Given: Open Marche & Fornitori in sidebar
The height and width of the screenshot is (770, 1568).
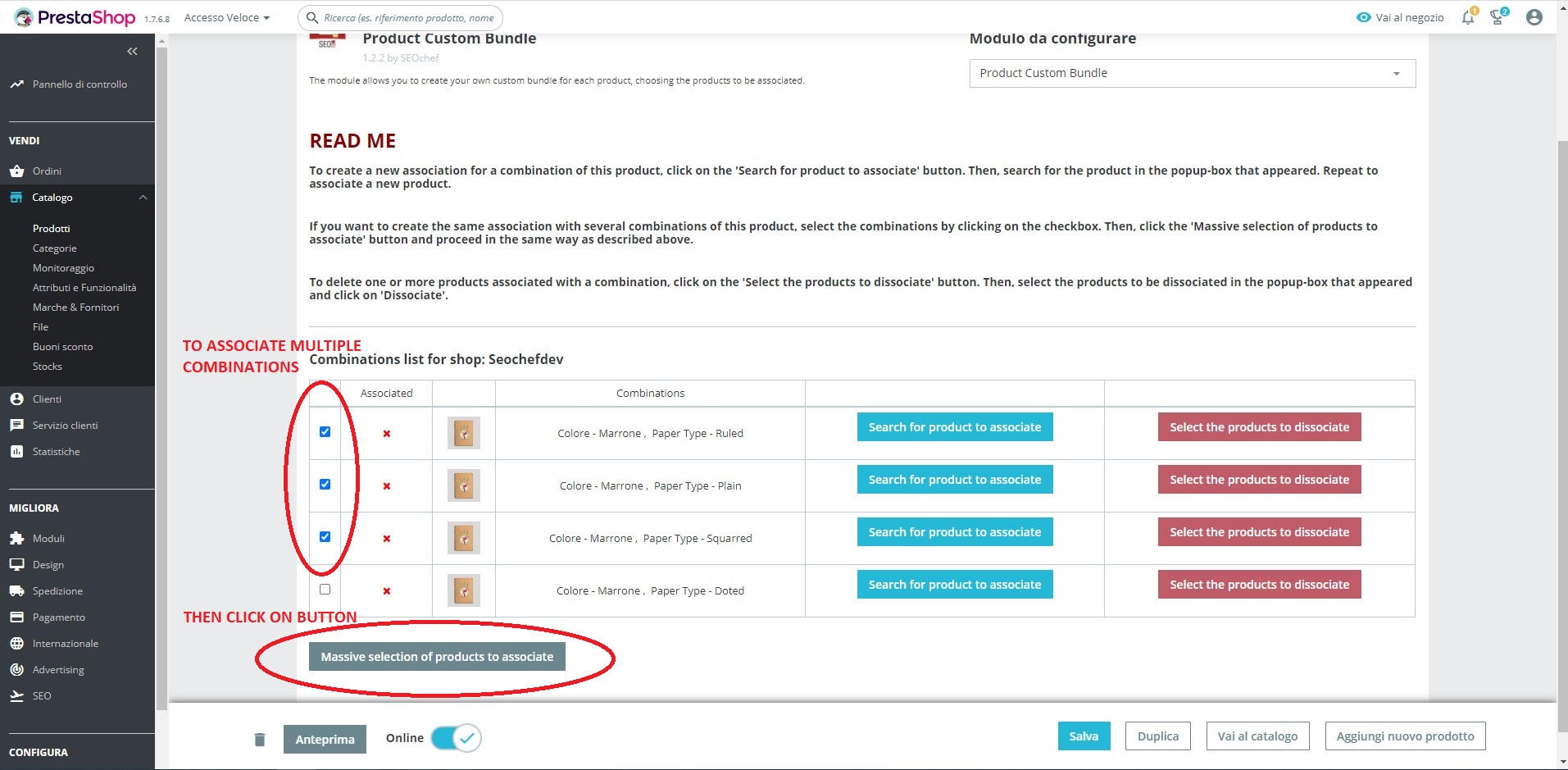Looking at the screenshot, I should click(x=75, y=308).
